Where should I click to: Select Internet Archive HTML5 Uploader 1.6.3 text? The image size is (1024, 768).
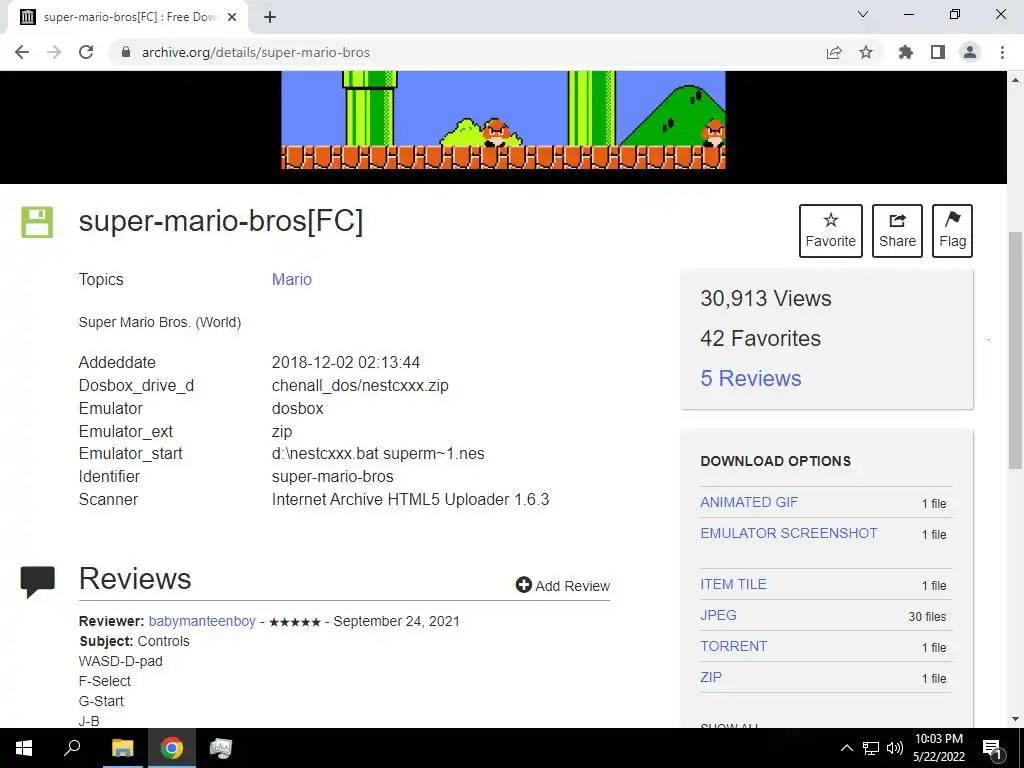[410, 500]
